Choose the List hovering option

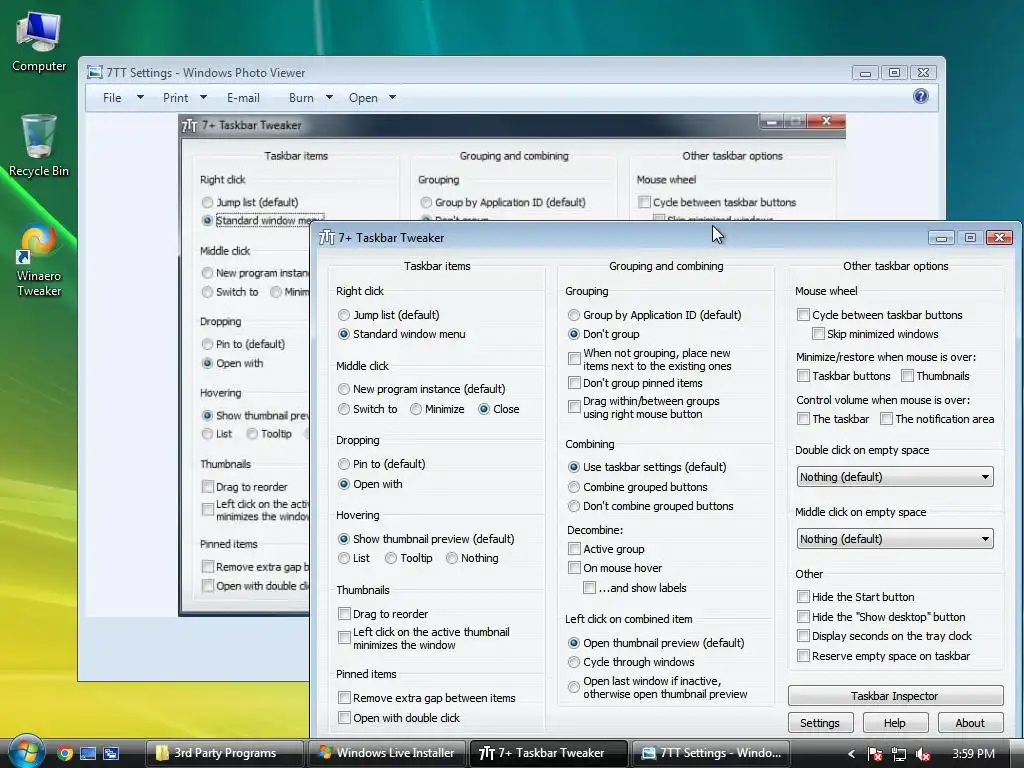(x=354, y=558)
